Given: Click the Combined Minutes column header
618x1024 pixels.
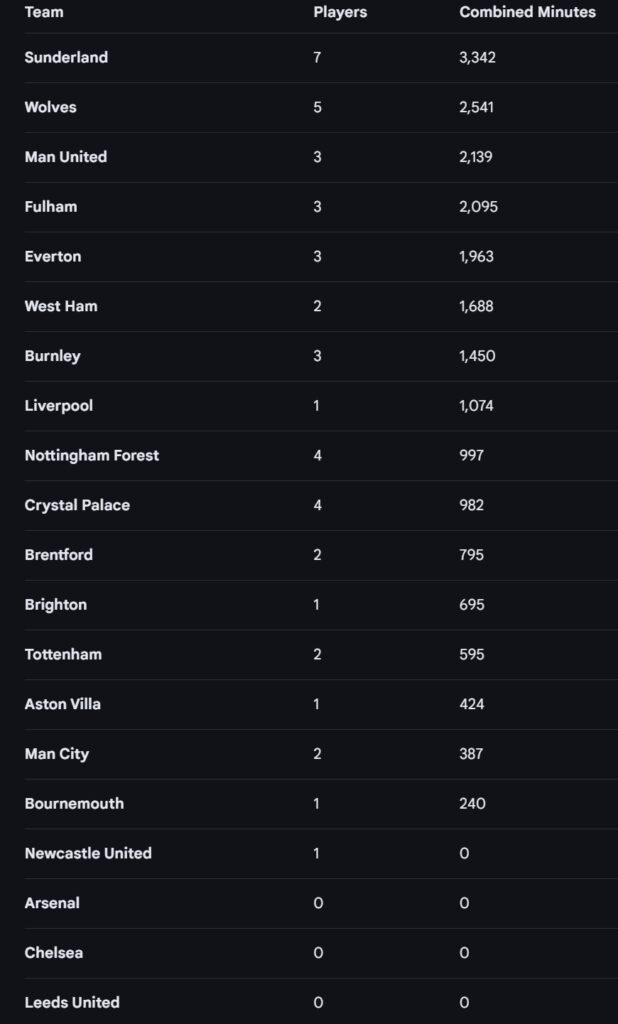Looking at the screenshot, I should point(527,12).
